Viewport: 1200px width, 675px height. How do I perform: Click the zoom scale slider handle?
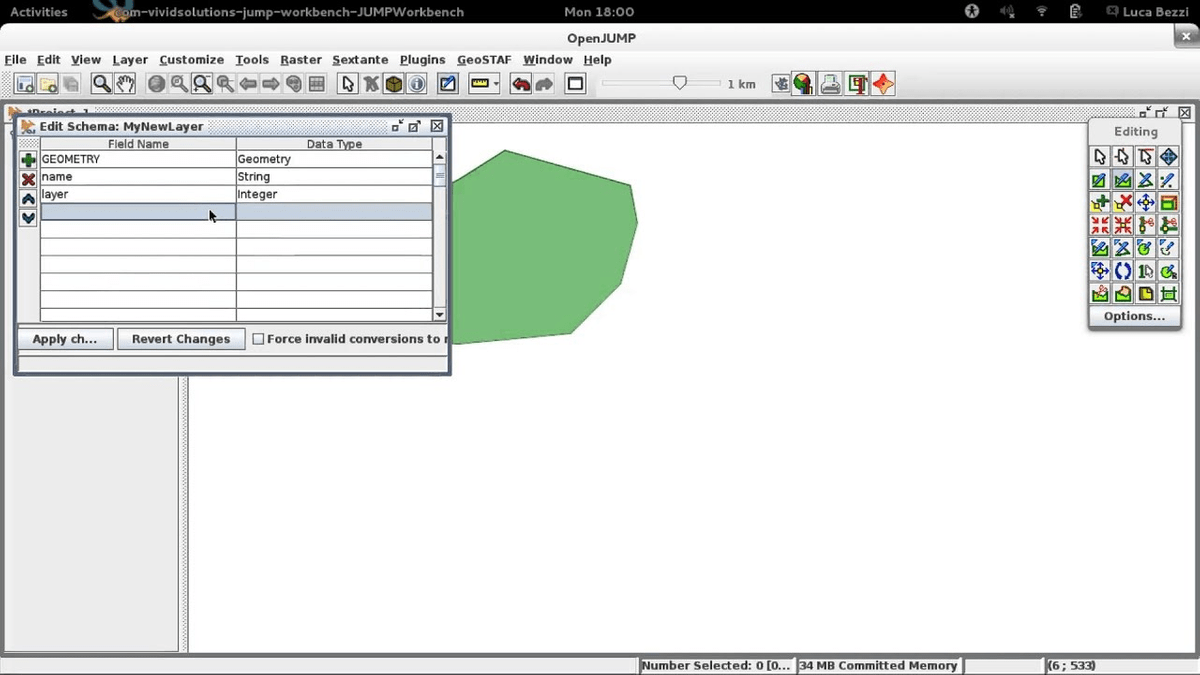[680, 83]
